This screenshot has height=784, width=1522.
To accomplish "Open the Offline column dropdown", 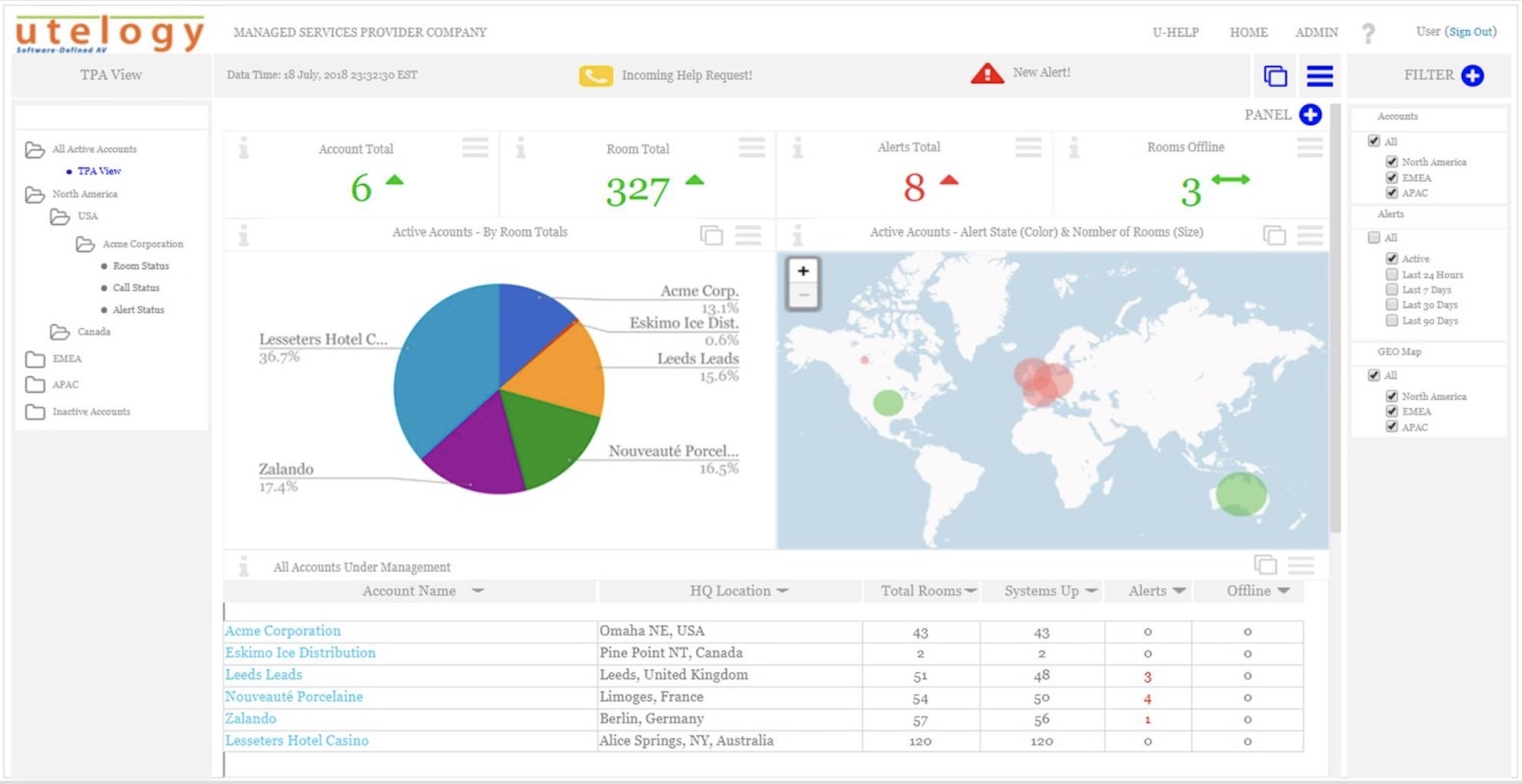I will point(1283,591).
